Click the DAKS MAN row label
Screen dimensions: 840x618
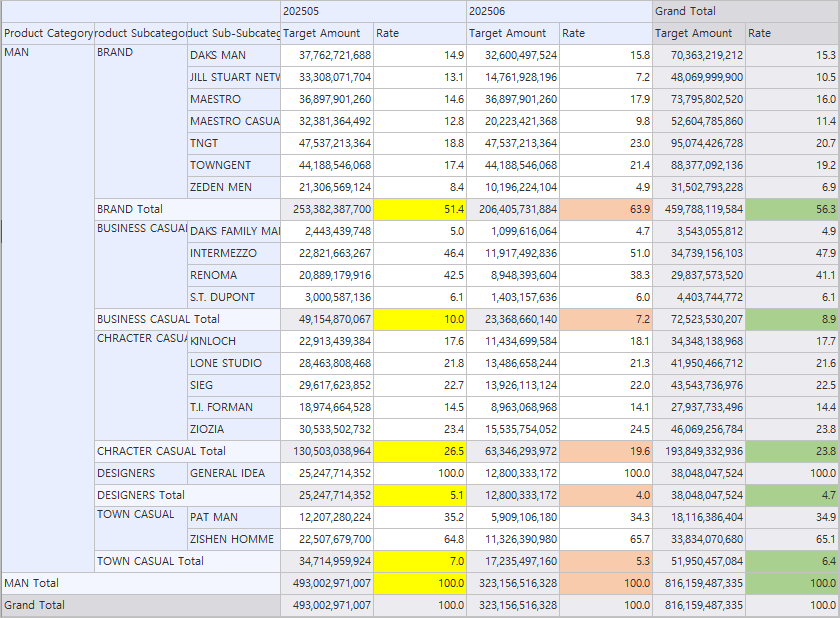coord(234,55)
